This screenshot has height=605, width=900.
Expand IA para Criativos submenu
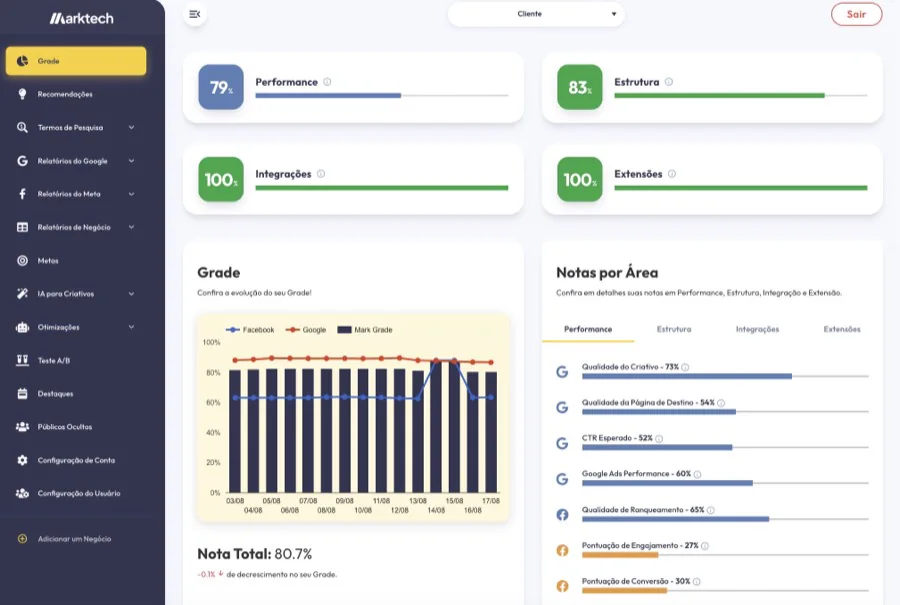131,294
